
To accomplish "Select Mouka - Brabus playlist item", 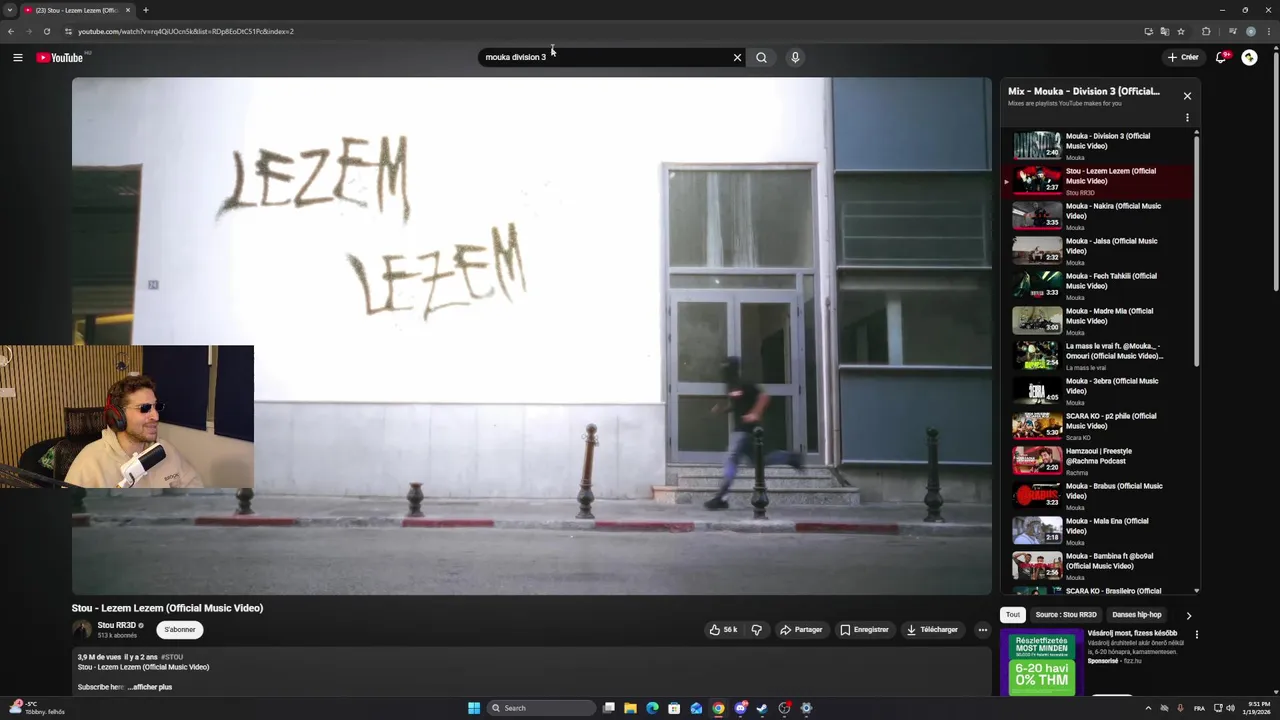I will point(1098,496).
